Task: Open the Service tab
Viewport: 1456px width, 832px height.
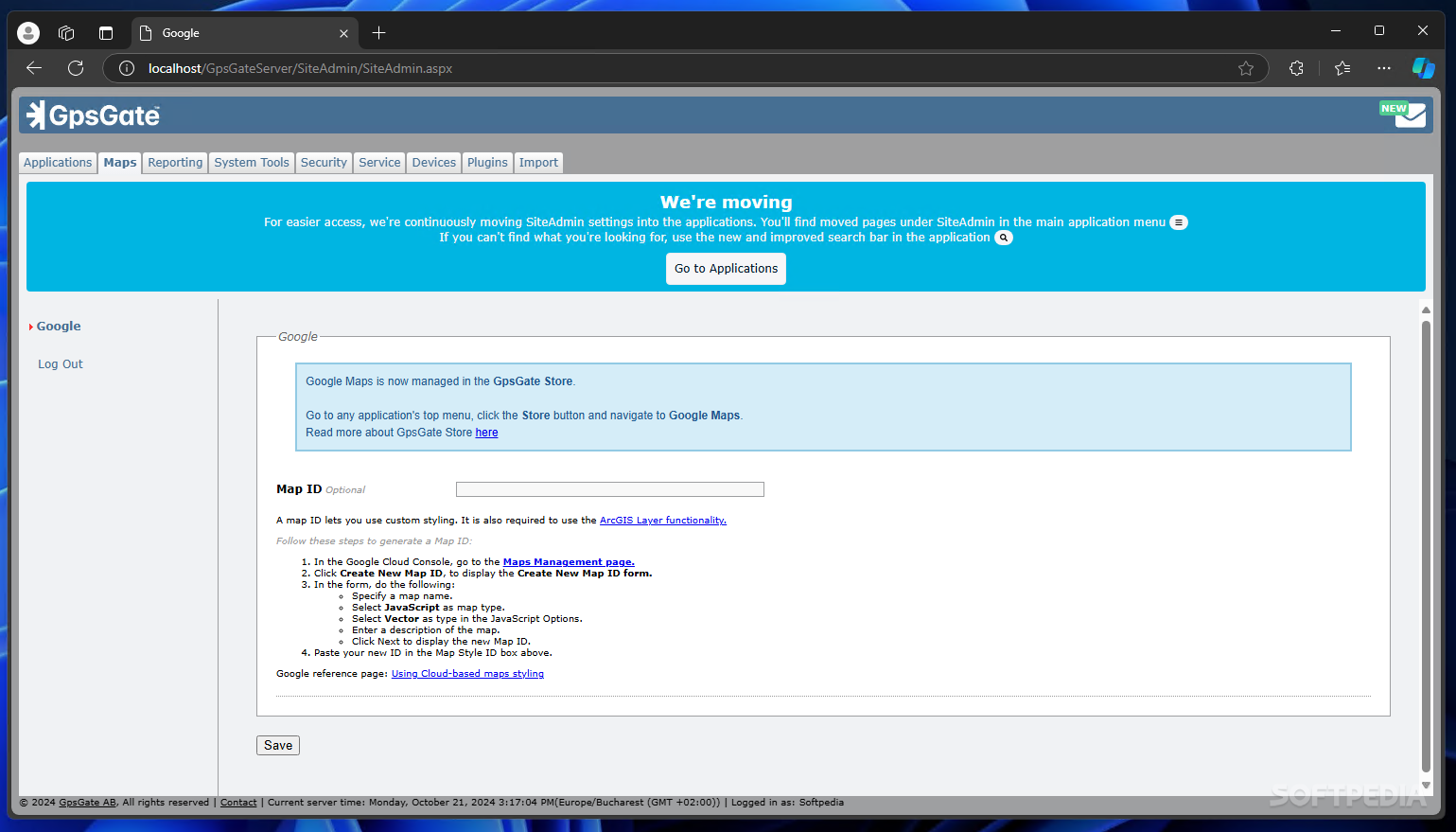Action: (379, 163)
